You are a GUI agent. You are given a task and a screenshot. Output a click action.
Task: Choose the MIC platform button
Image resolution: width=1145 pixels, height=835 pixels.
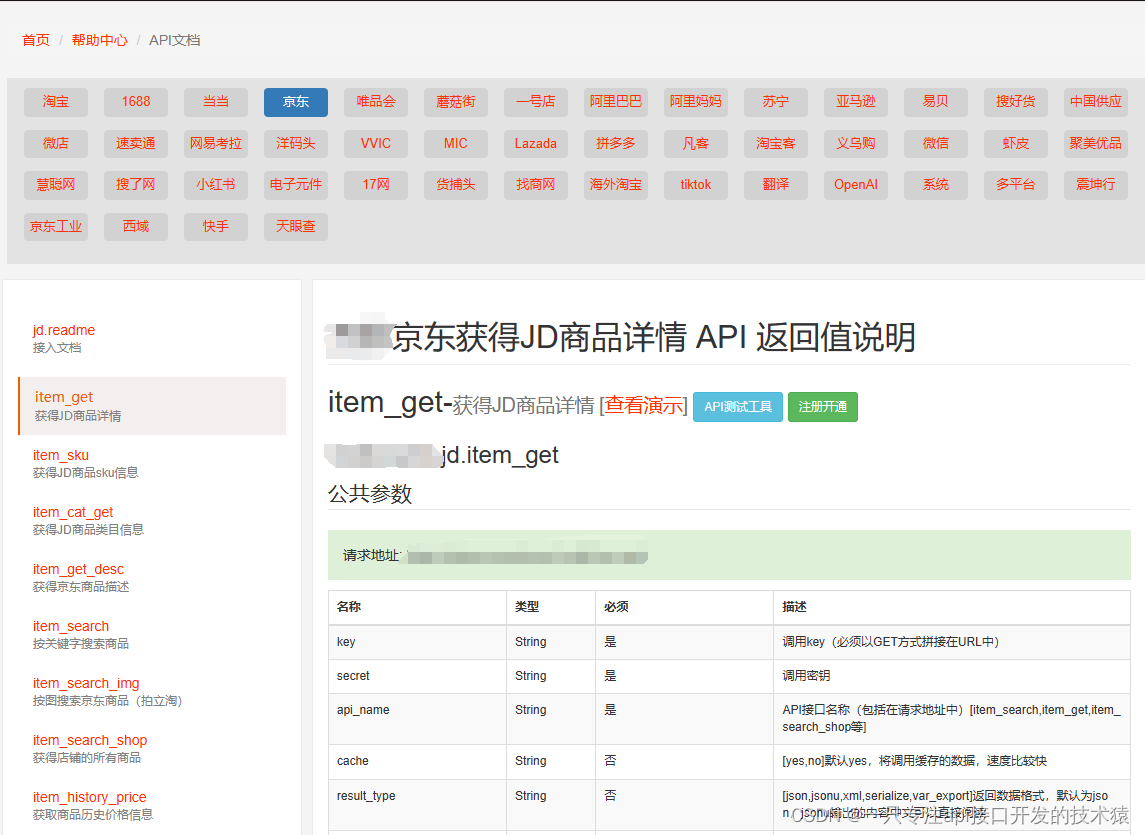pyautogui.click(x=456, y=144)
